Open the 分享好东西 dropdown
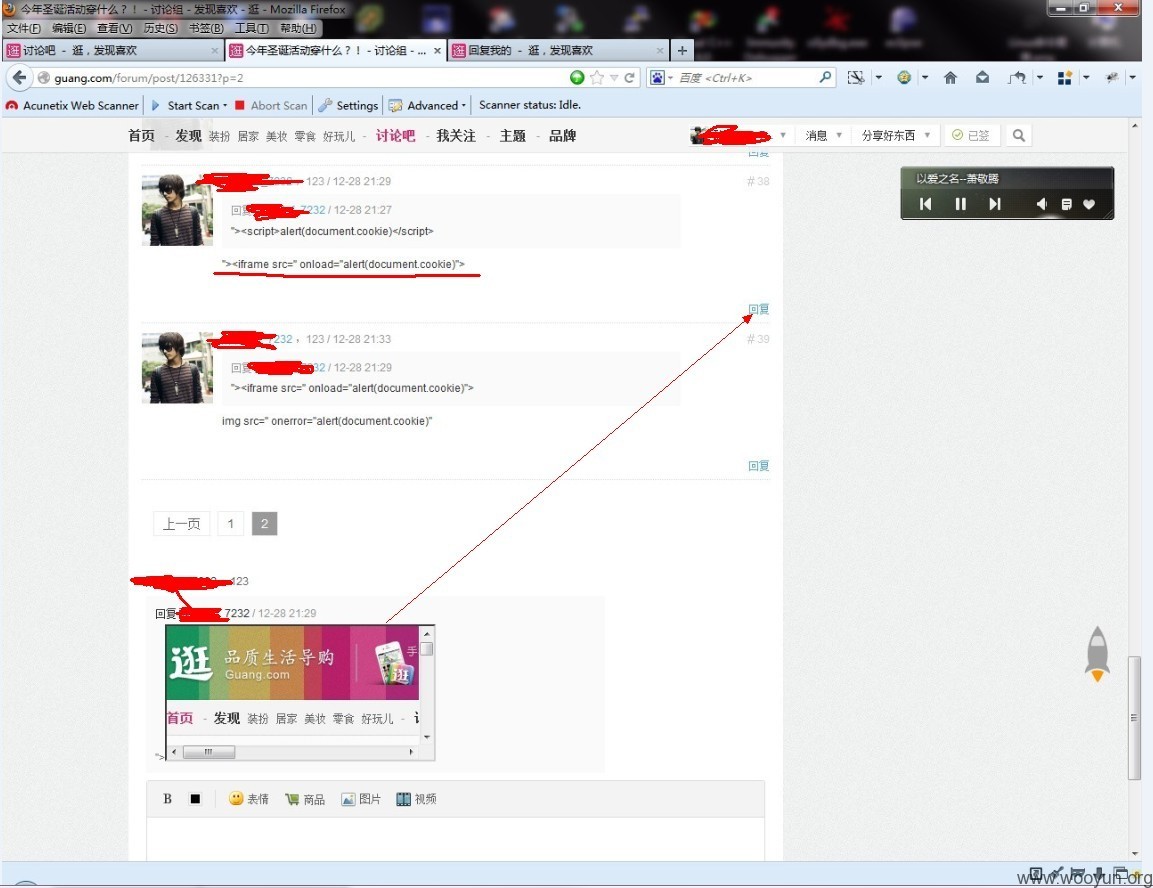 click(896, 135)
